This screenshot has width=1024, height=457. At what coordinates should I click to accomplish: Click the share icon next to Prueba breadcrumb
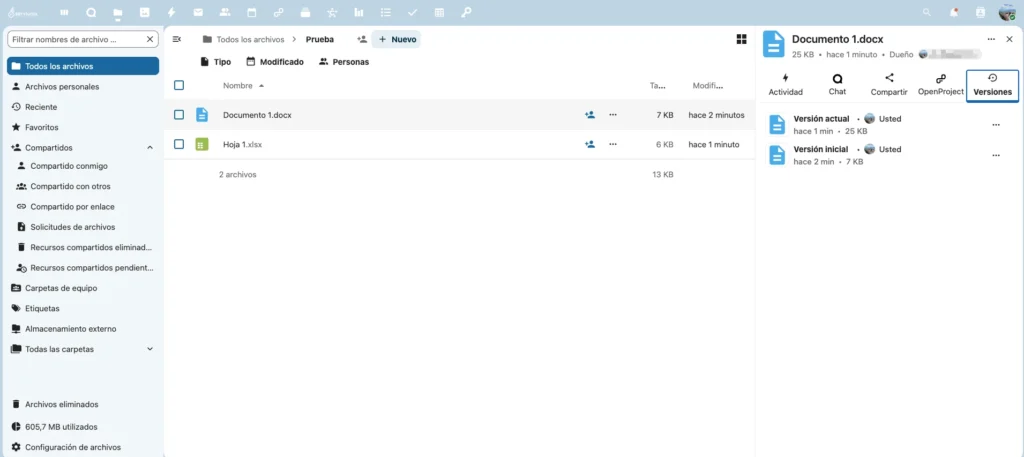[362, 39]
